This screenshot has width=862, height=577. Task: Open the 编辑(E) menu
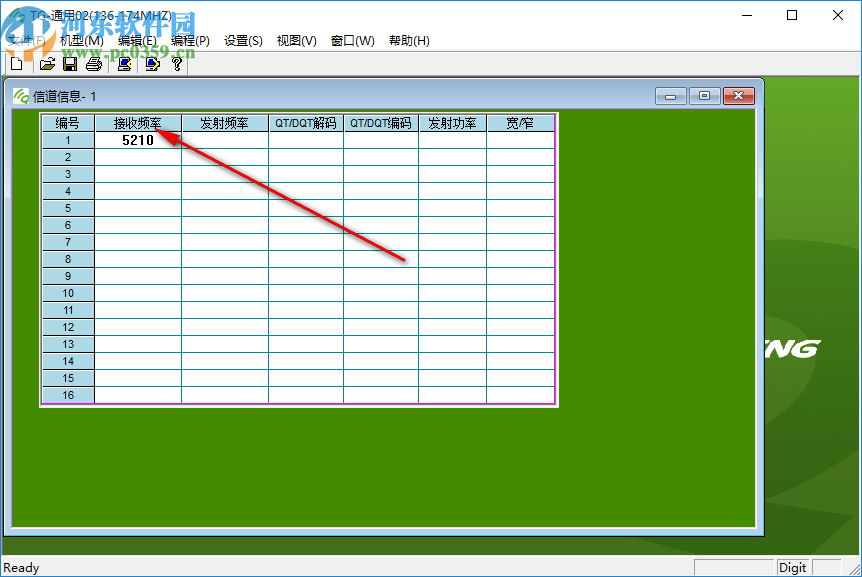point(137,41)
